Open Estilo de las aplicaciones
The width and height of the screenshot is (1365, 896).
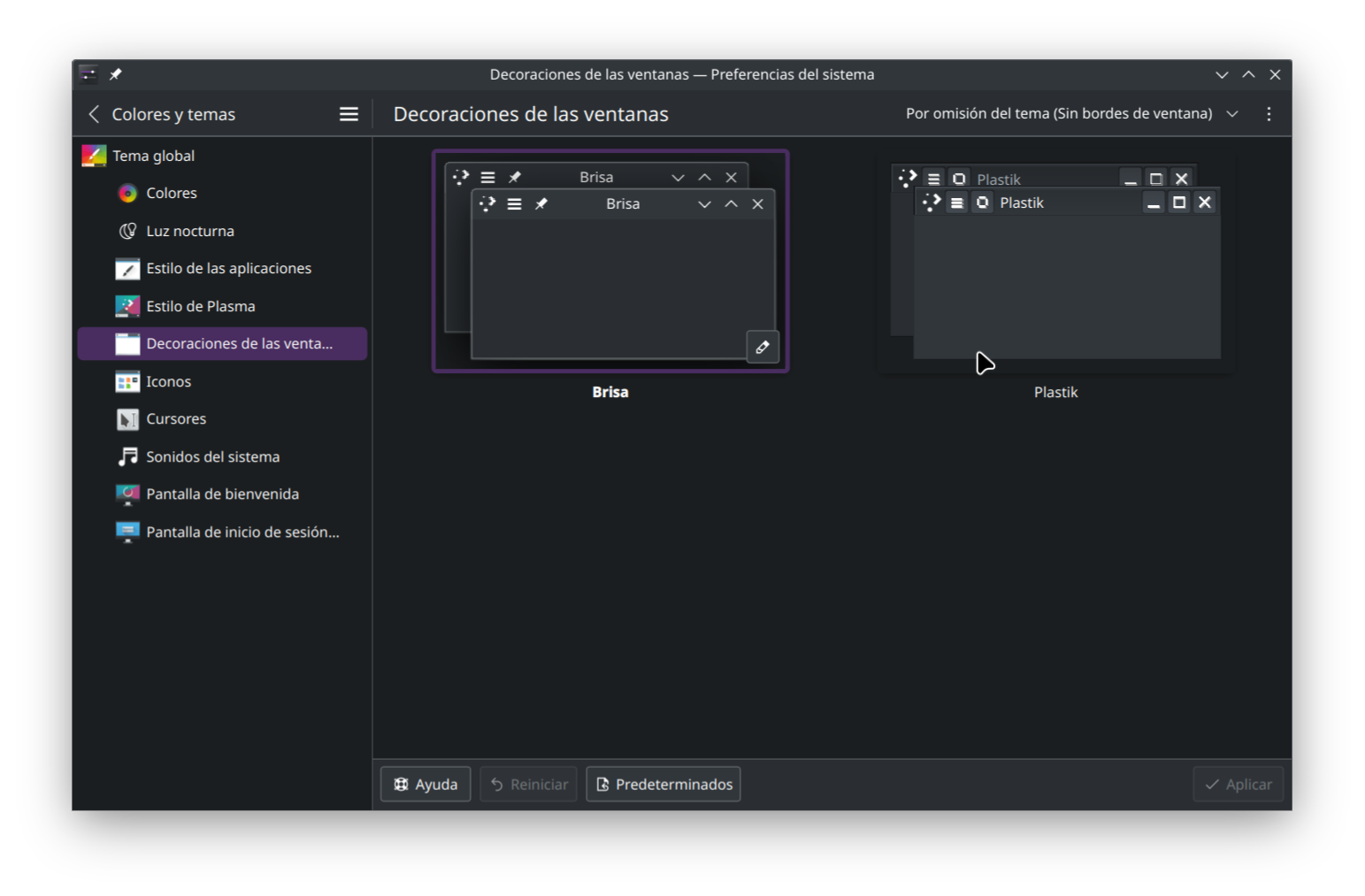pos(222,268)
